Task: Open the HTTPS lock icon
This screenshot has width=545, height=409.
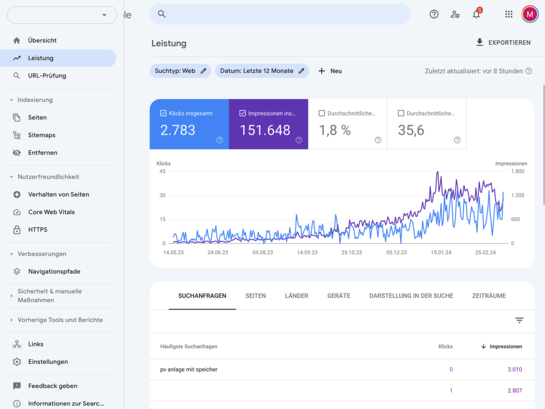Action: pyautogui.click(x=17, y=229)
